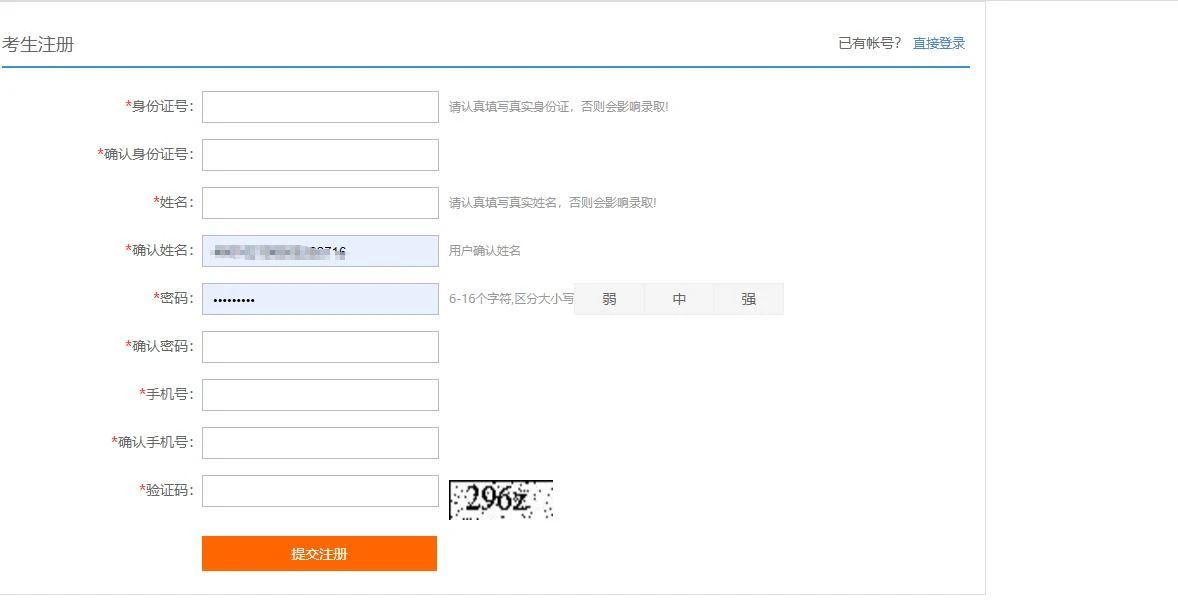Focus the 确认手机号 text box
This screenshot has height=602, width=1178.
click(x=320, y=443)
